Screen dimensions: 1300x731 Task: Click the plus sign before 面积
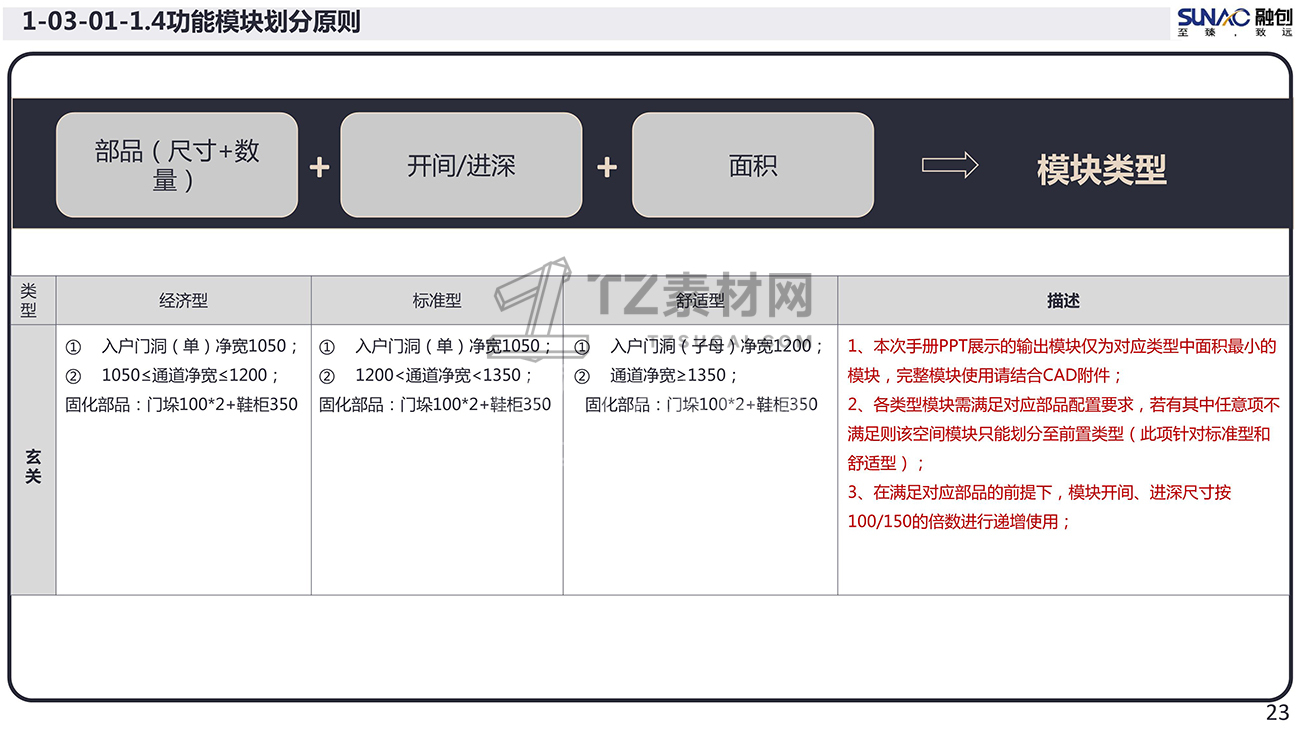[x=606, y=166]
